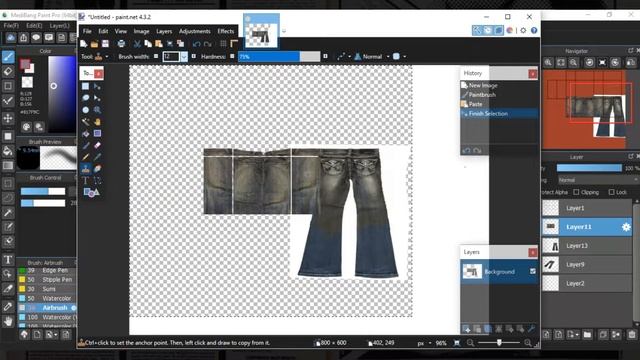Select the Rectangle Select tool in paint.net
This screenshot has height=360, width=640.
[85, 86]
